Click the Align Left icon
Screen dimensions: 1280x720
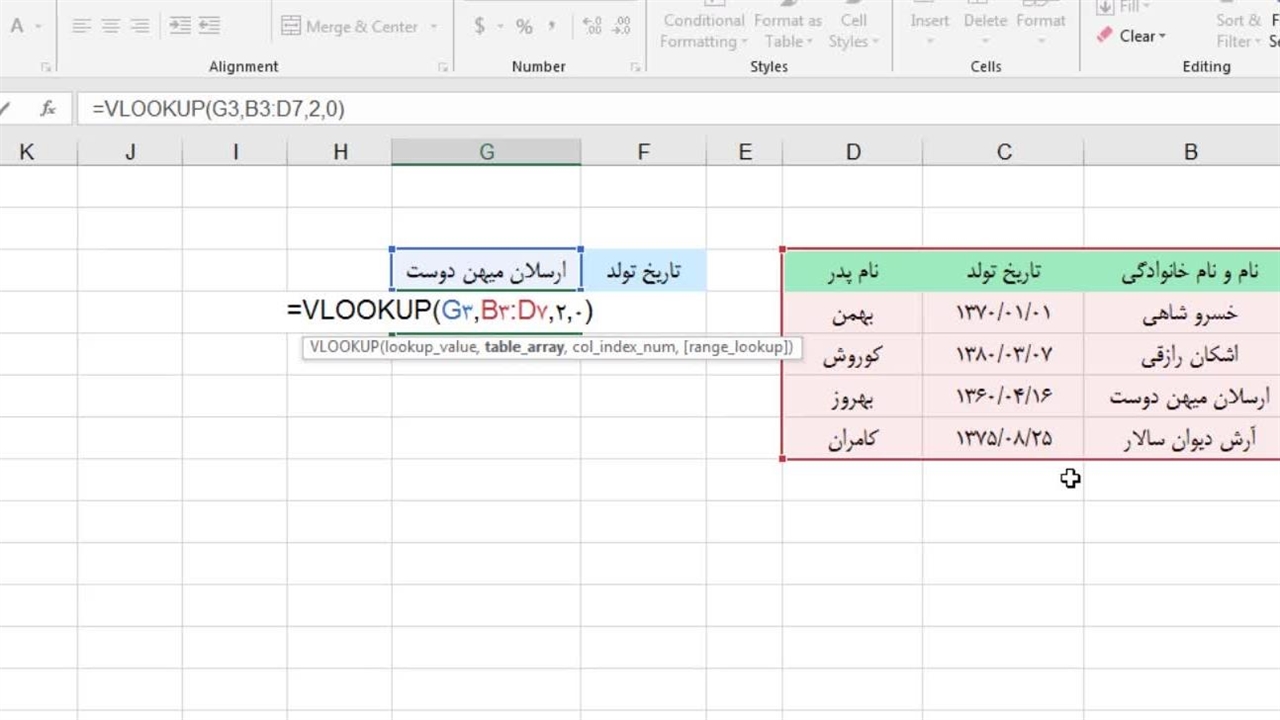(x=82, y=27)
